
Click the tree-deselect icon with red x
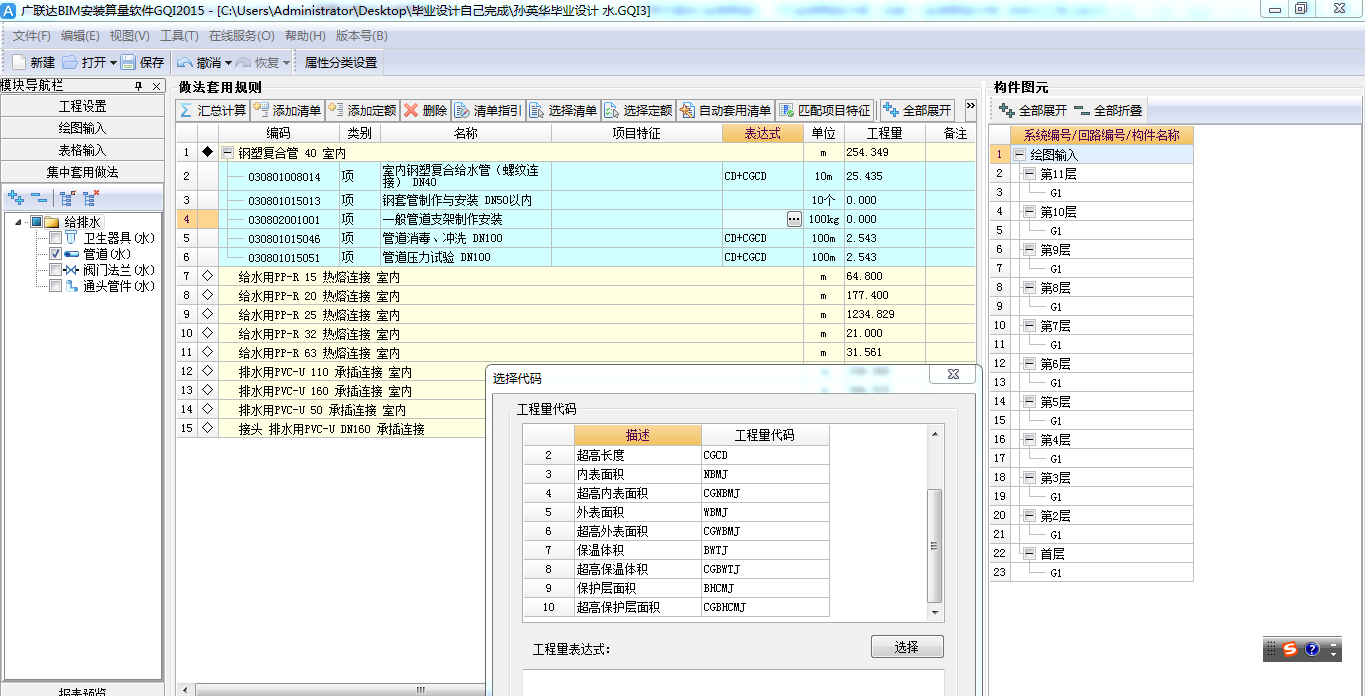coord(90,198)
